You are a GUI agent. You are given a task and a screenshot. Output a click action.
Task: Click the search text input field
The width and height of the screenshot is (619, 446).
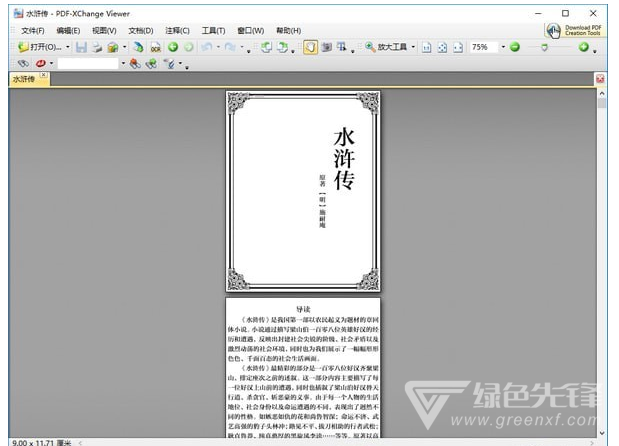click(x=88, y=63)
